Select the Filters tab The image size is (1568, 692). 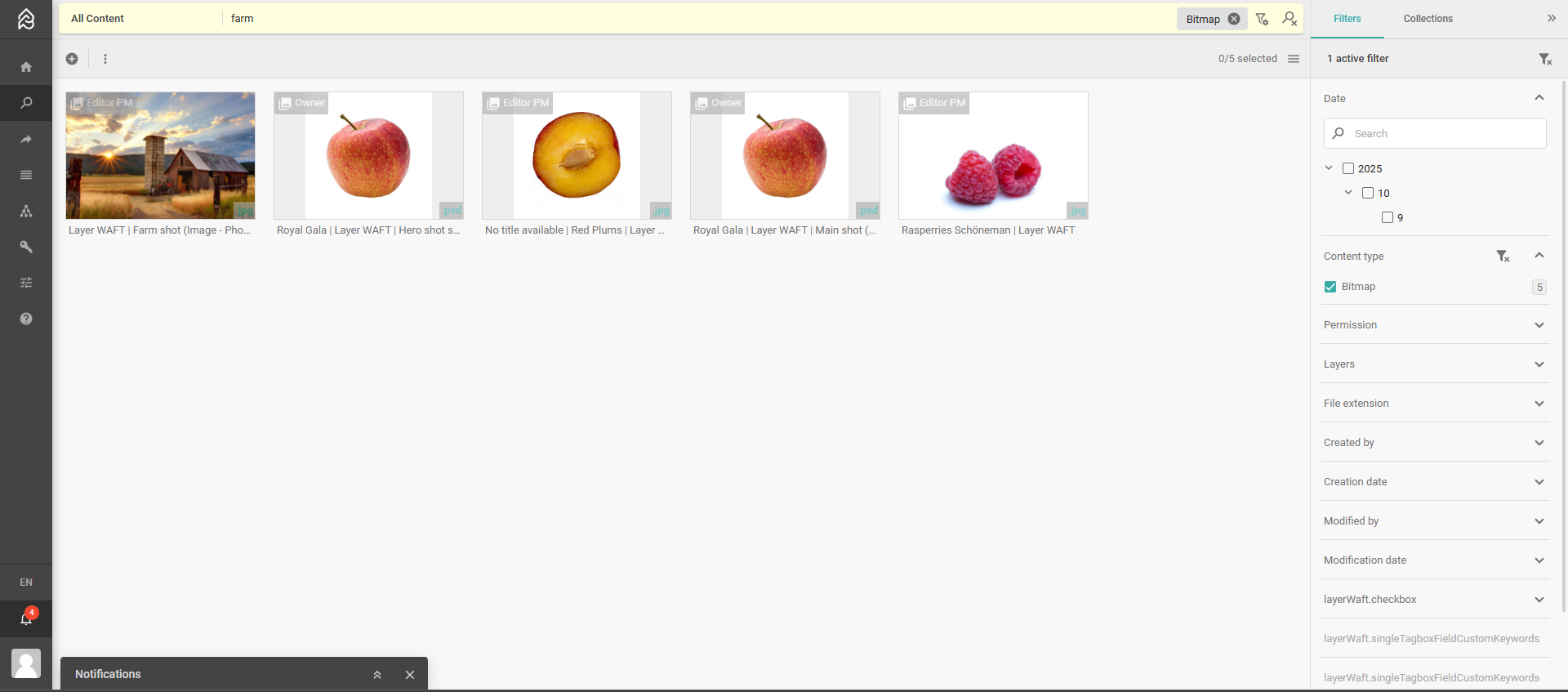click(x=1347, y=19)
